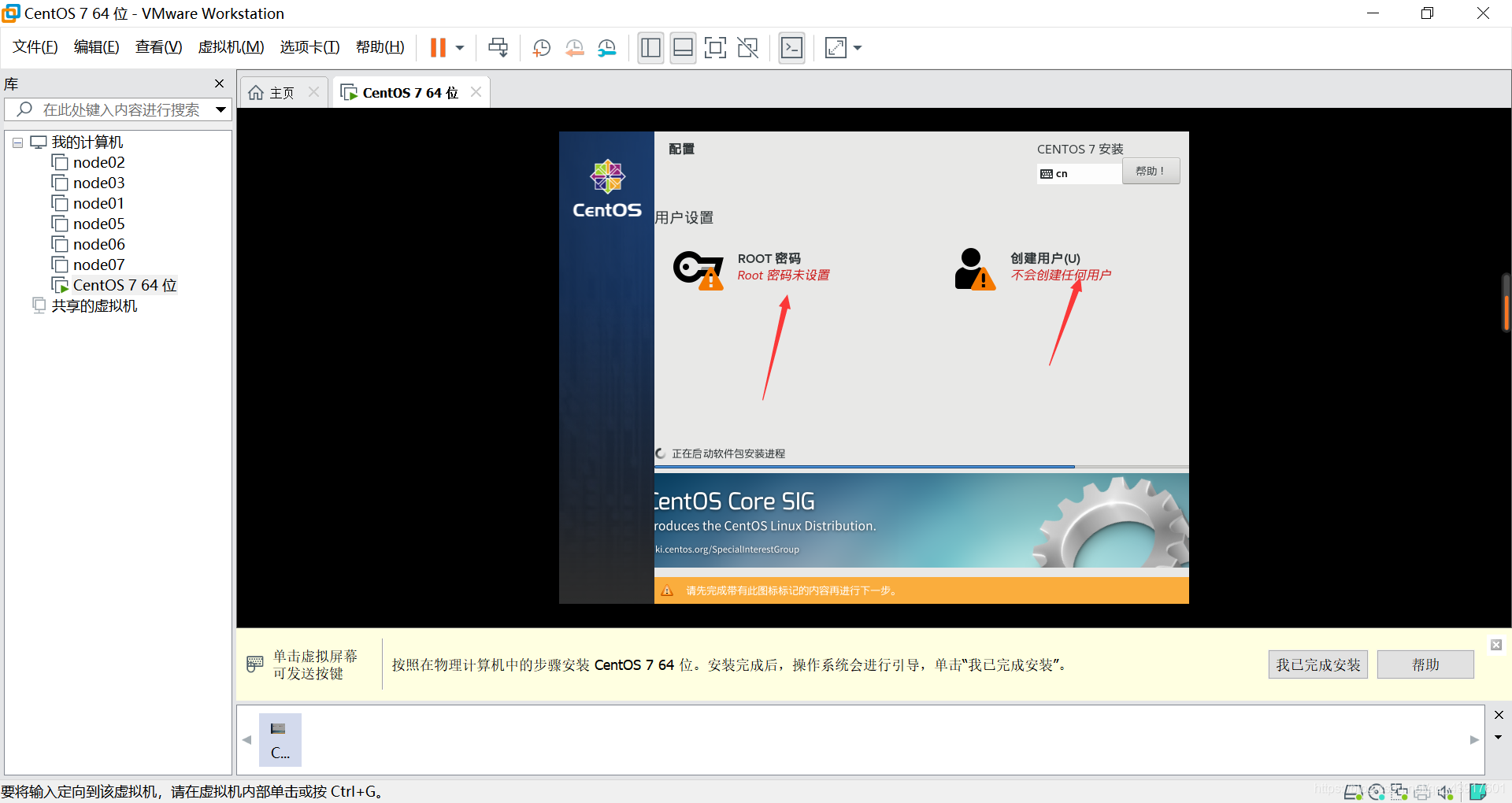Click the CD/DVD drive status icon

1377,792
